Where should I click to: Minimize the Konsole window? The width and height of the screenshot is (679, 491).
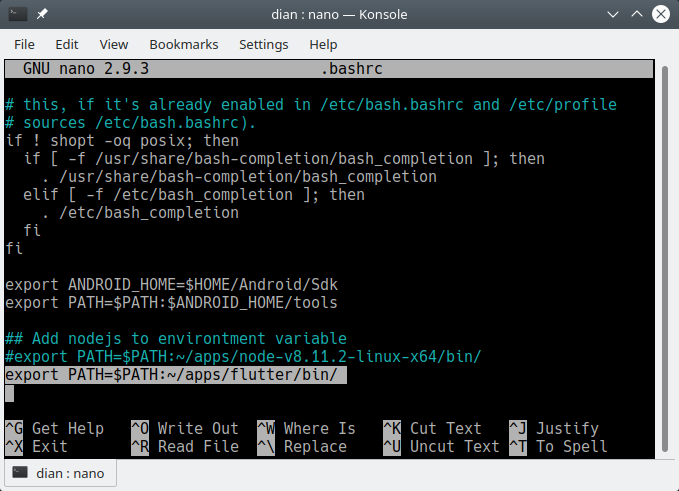pyautogui.click(x=610, y=15)
